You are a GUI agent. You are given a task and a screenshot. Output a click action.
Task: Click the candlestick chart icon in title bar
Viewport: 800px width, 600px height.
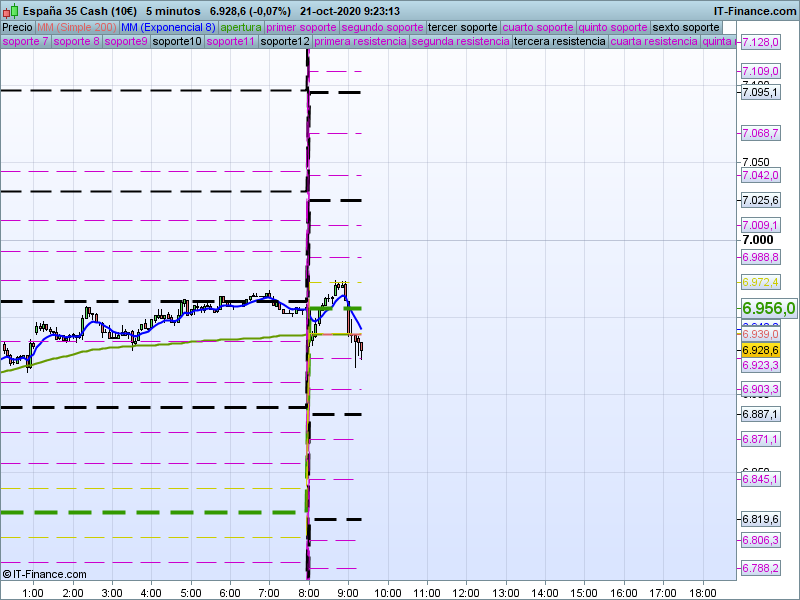tap(10, 11)
